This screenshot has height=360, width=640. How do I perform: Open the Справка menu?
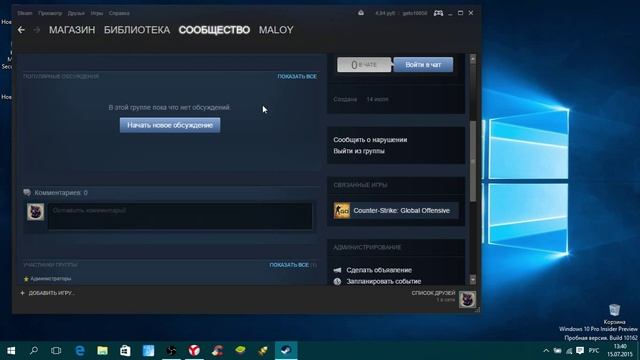119,13
